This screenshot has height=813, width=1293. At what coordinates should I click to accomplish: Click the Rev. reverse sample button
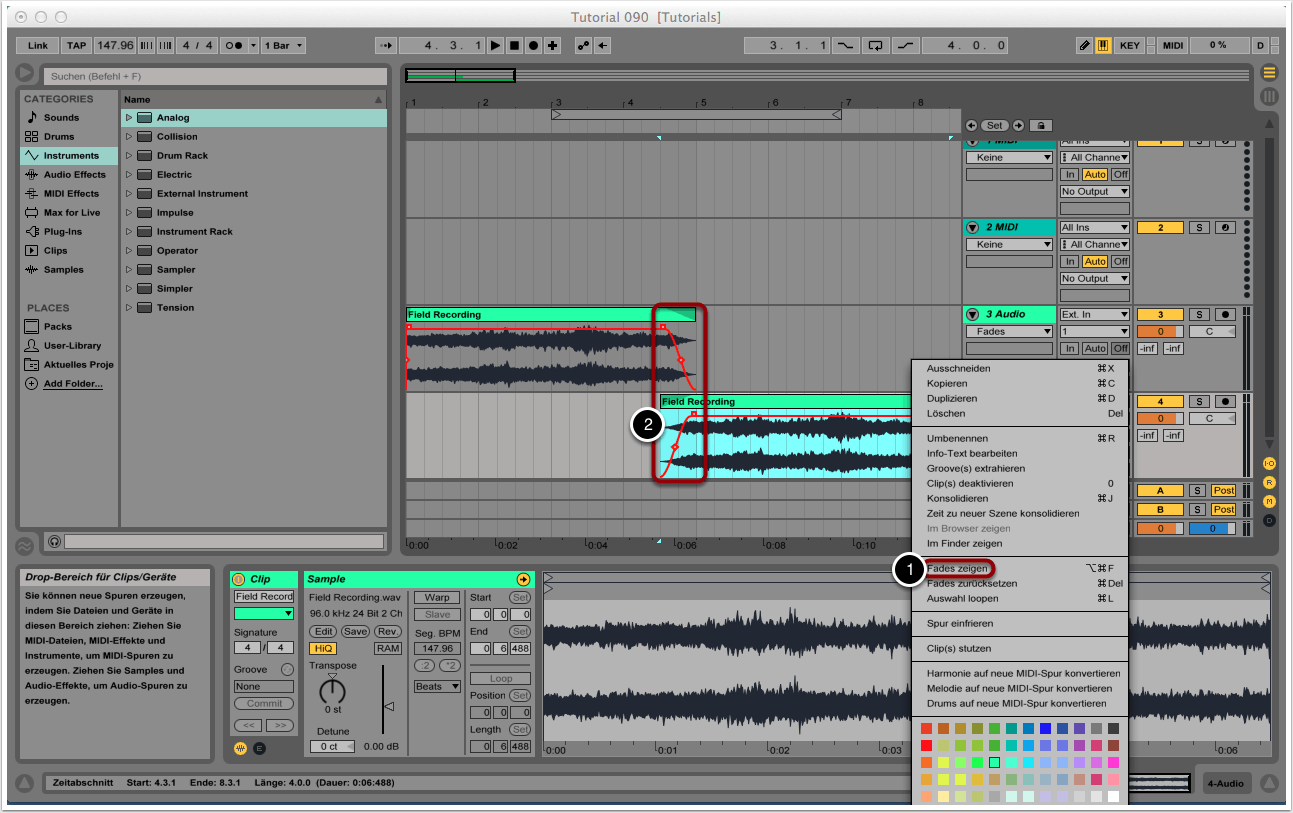coord(388,631)
